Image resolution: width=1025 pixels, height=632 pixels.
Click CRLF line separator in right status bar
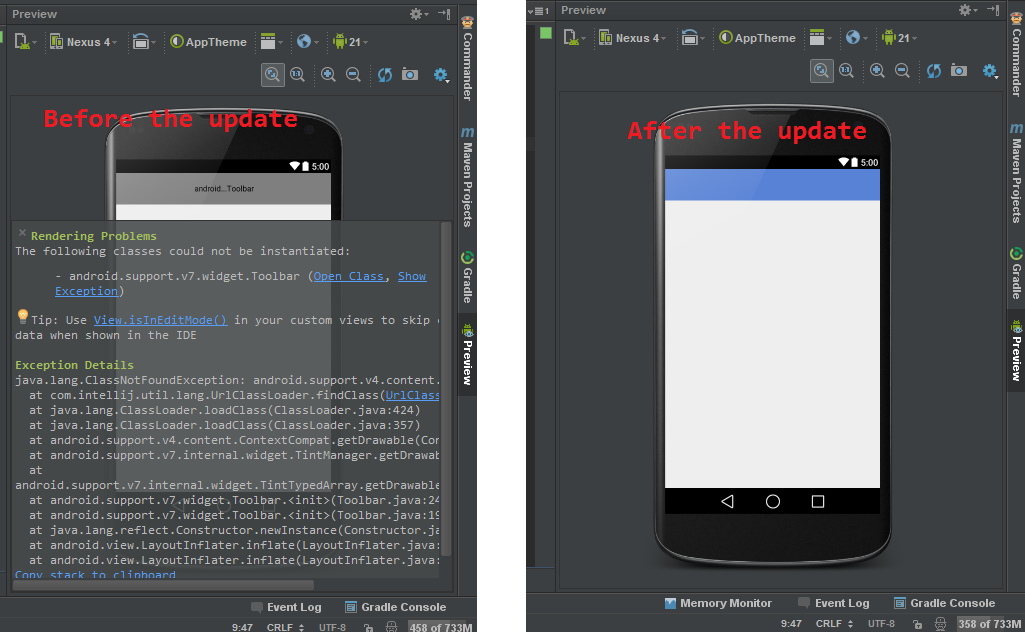tap(834, 624)
